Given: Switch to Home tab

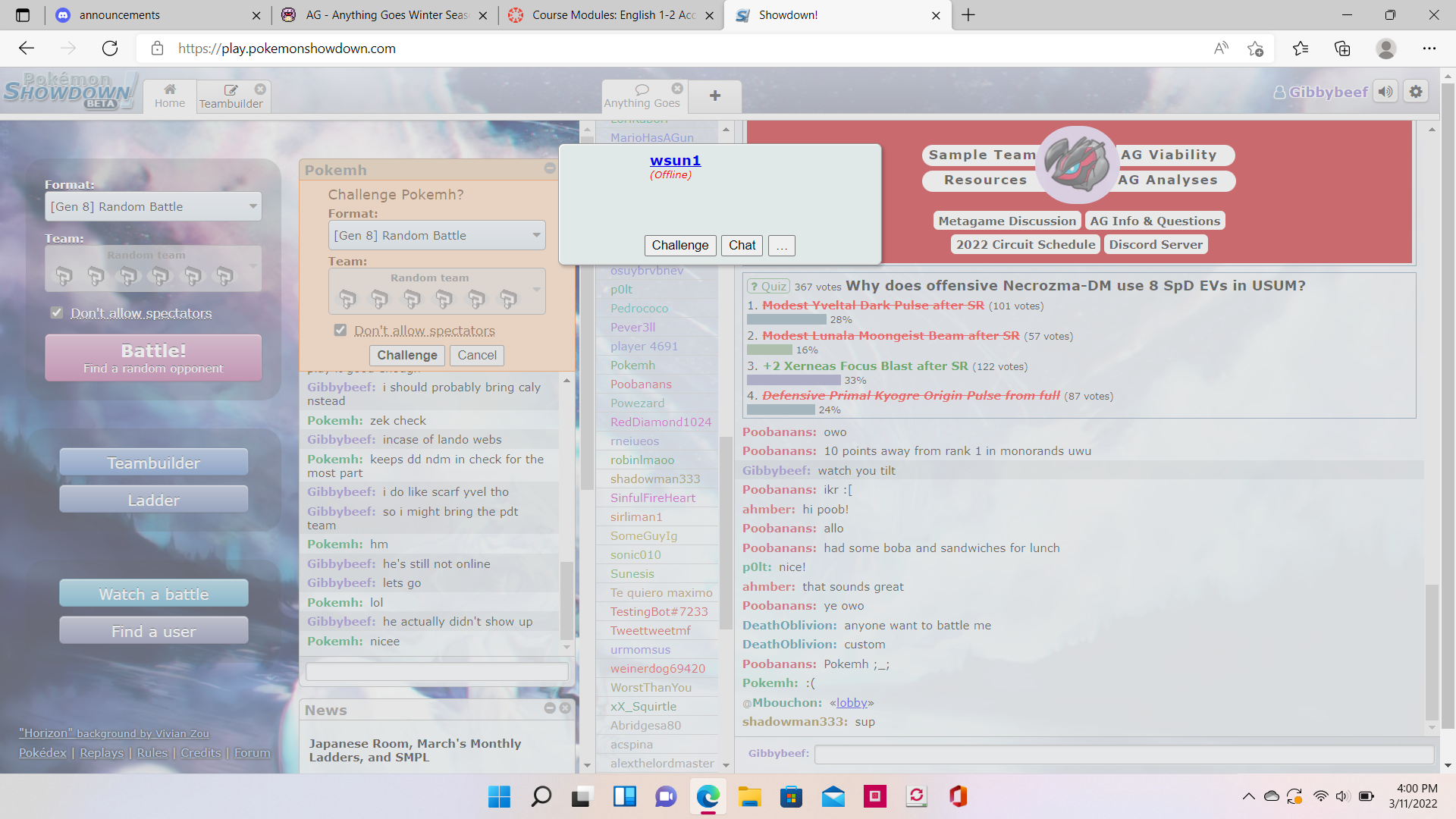Looking at the screenshot, I should (169, 96).
